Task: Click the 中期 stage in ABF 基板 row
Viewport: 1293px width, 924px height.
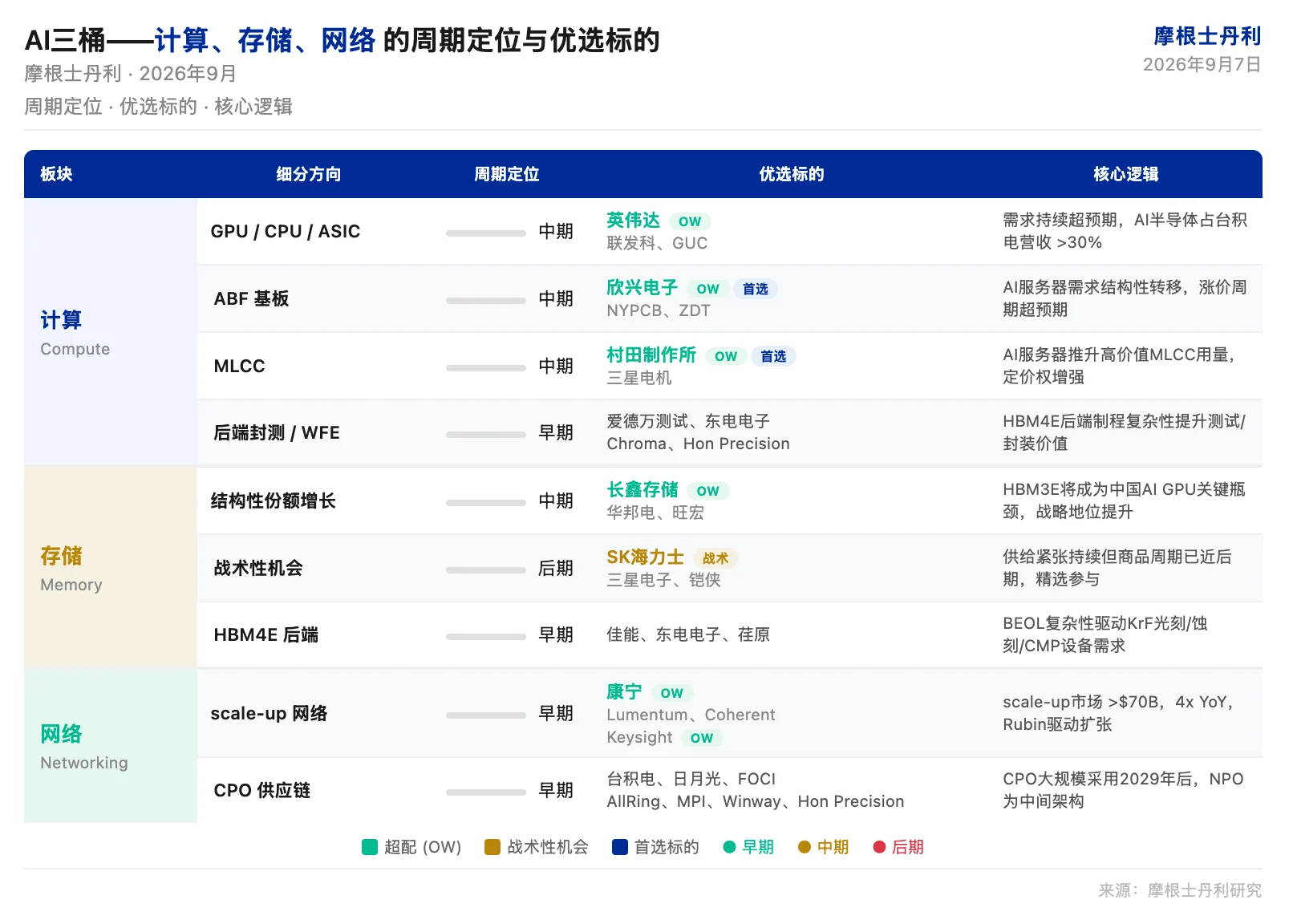Action: pos(556,299)
